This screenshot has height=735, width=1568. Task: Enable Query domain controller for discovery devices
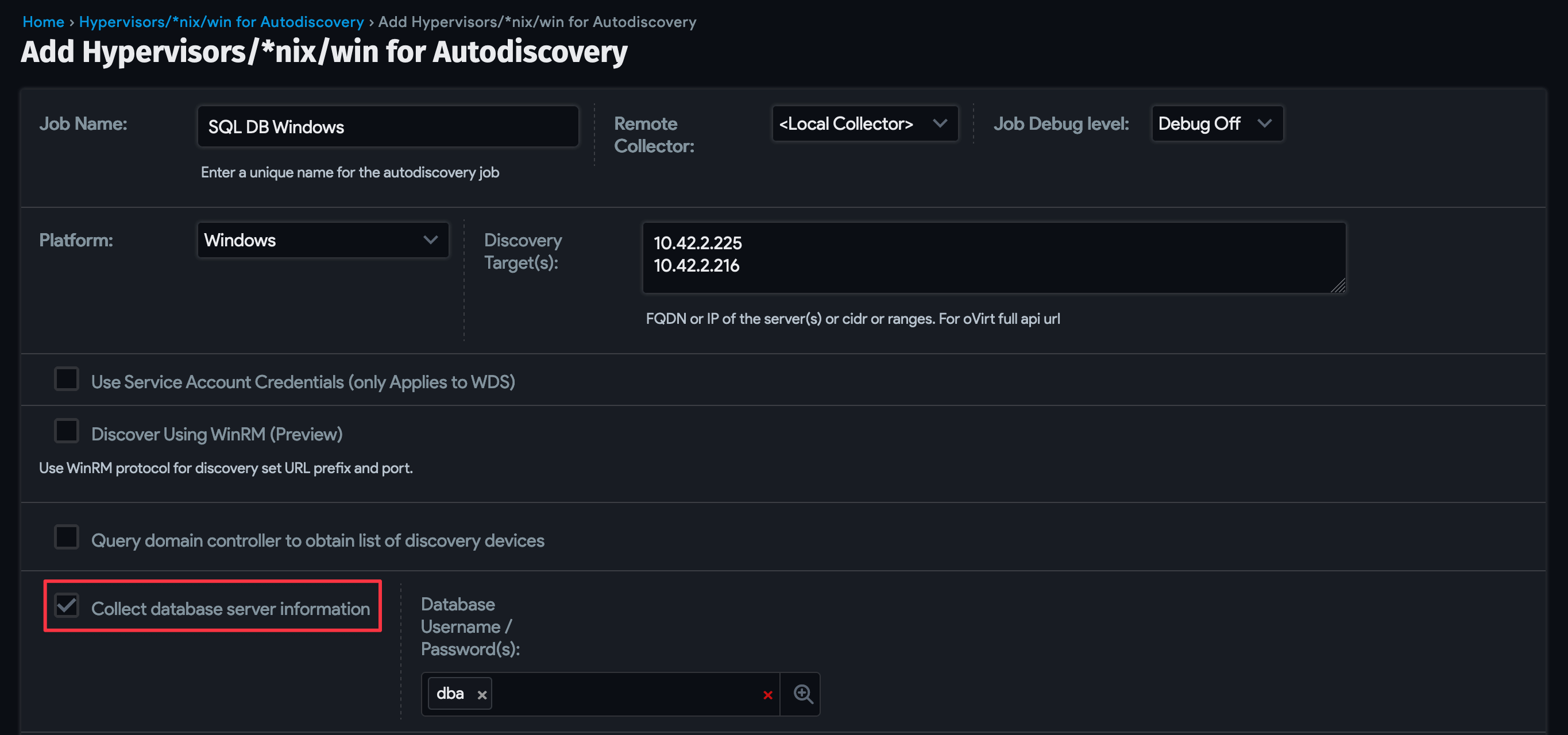tap(67, 537)
